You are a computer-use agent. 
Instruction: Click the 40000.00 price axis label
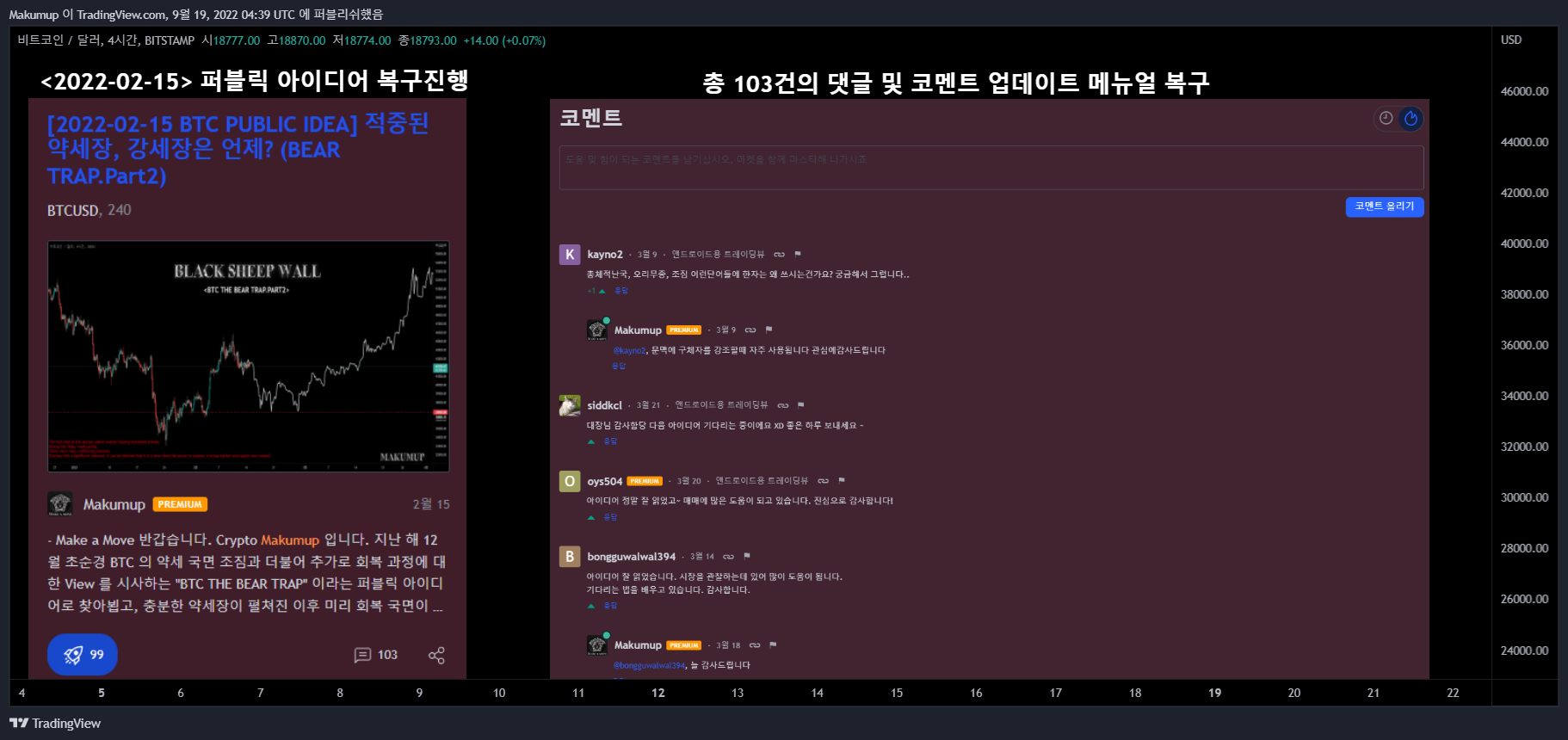[x=1524, y=244]
